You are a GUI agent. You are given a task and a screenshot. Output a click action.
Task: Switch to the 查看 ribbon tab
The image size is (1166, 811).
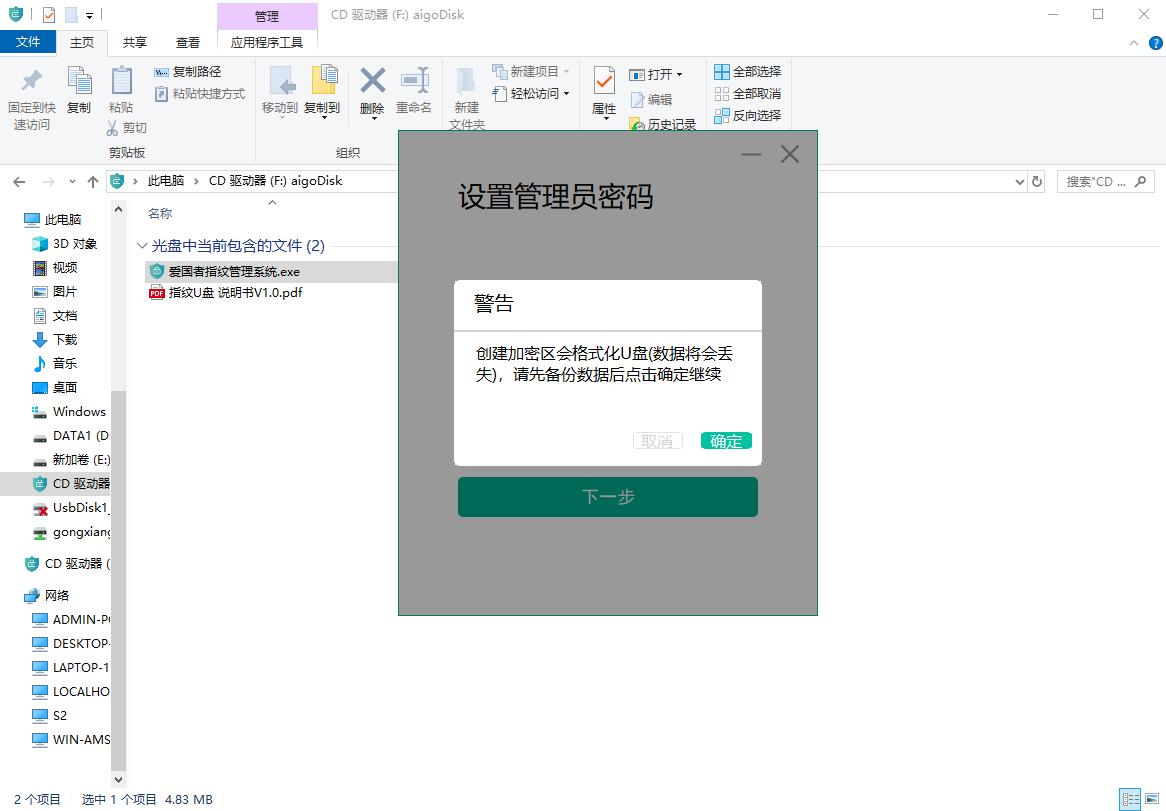(186, 42)
